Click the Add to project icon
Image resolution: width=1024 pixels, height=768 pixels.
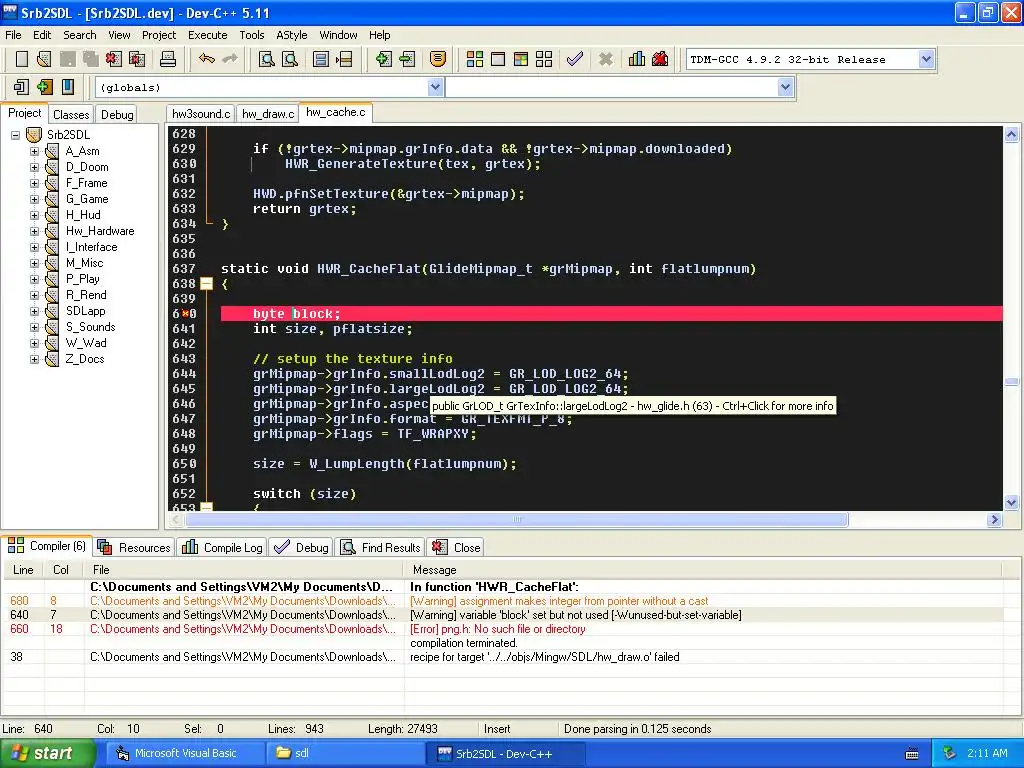(384, 59)
